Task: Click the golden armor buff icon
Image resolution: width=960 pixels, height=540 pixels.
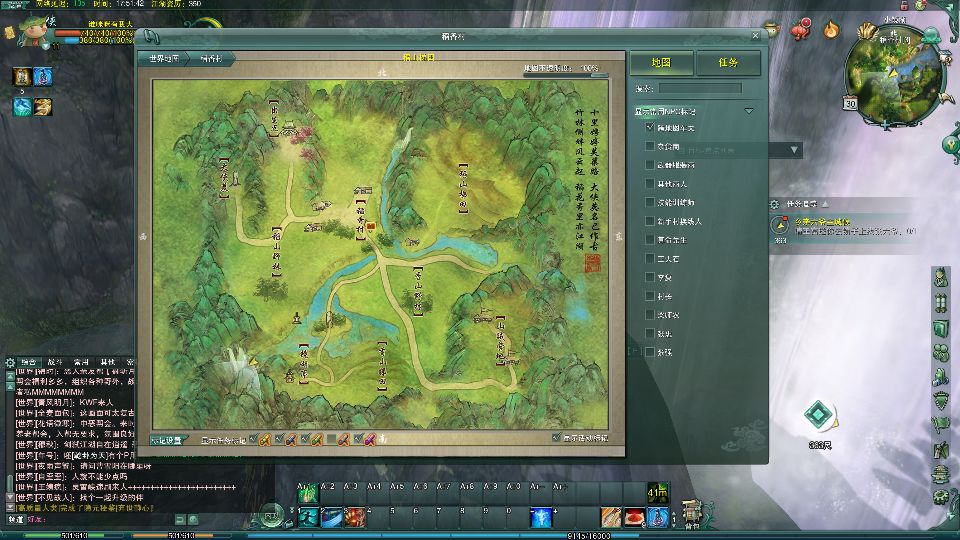Action: tap(22, 77)
